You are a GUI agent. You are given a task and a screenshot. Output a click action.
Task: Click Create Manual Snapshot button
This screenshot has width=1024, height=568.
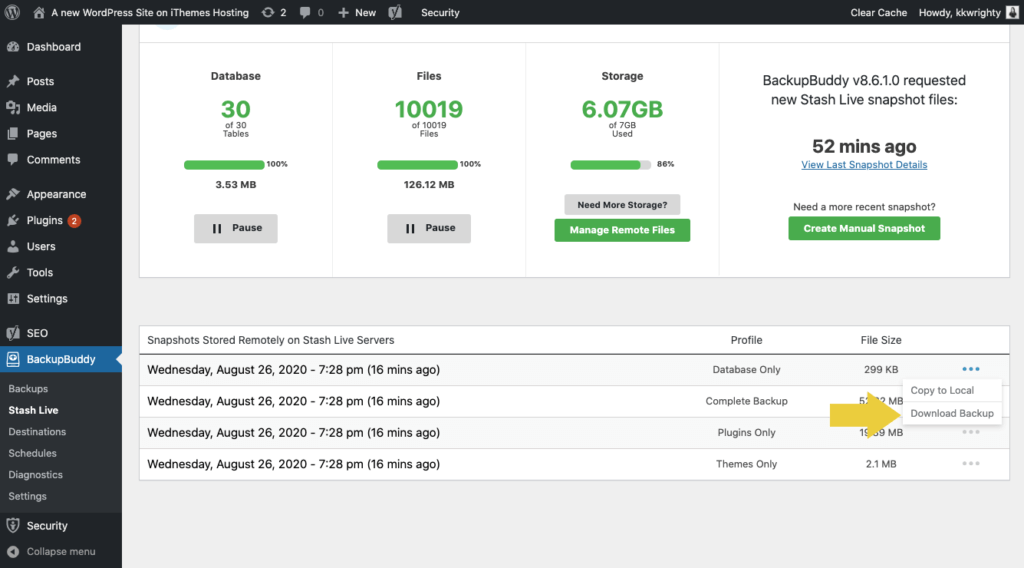click(864, 229)
